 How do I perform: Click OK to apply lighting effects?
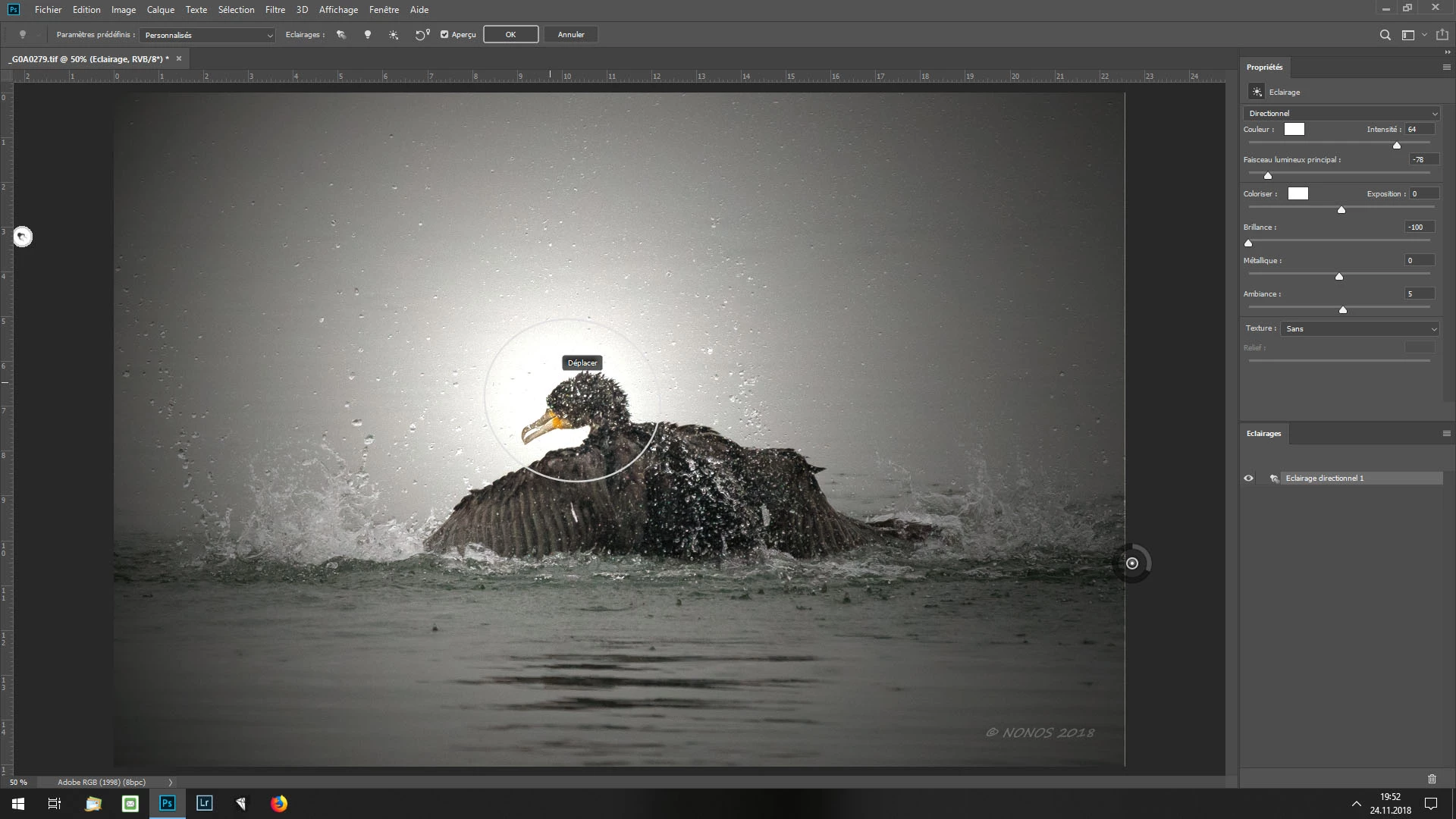point(510,35)
